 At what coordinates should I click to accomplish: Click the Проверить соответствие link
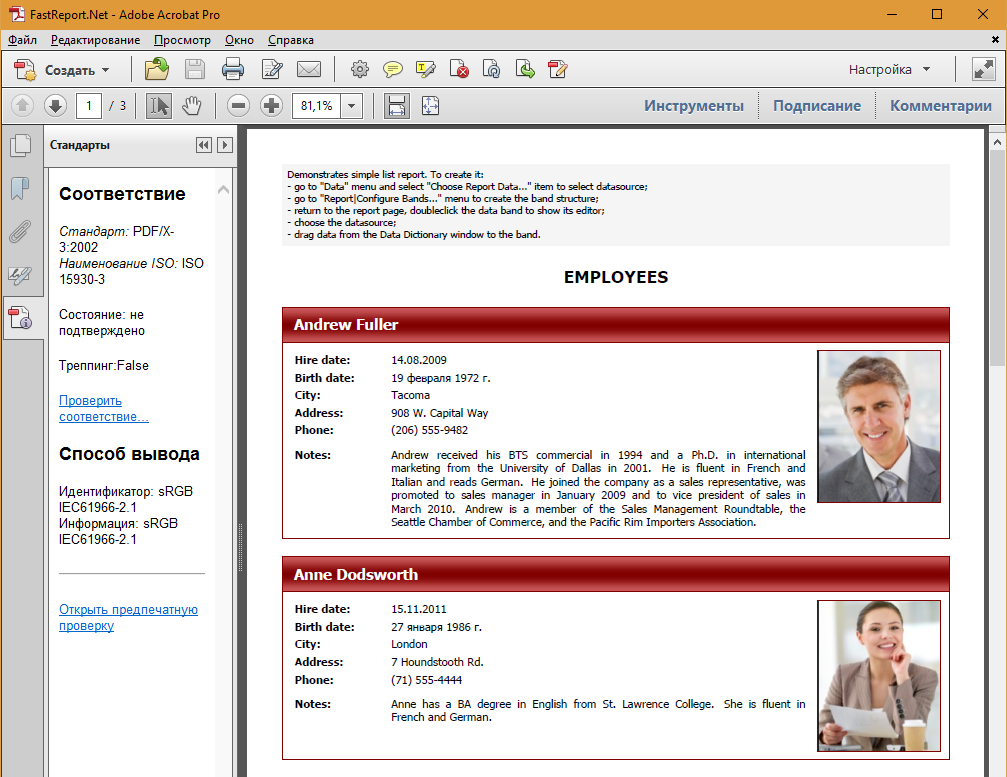click(103, 408)
